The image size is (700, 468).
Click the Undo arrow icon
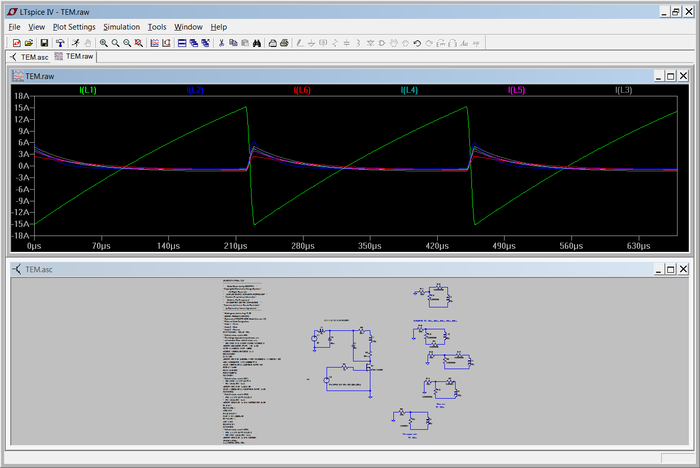(x=417, y=43)
